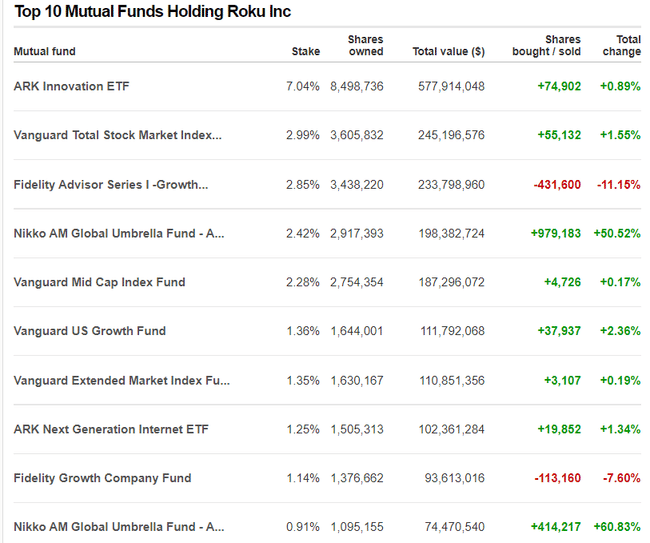The width and height of the screenshot is (650, 543).
Task: Sort by Shares bought / sold header
Action: [x=546, y=45]
